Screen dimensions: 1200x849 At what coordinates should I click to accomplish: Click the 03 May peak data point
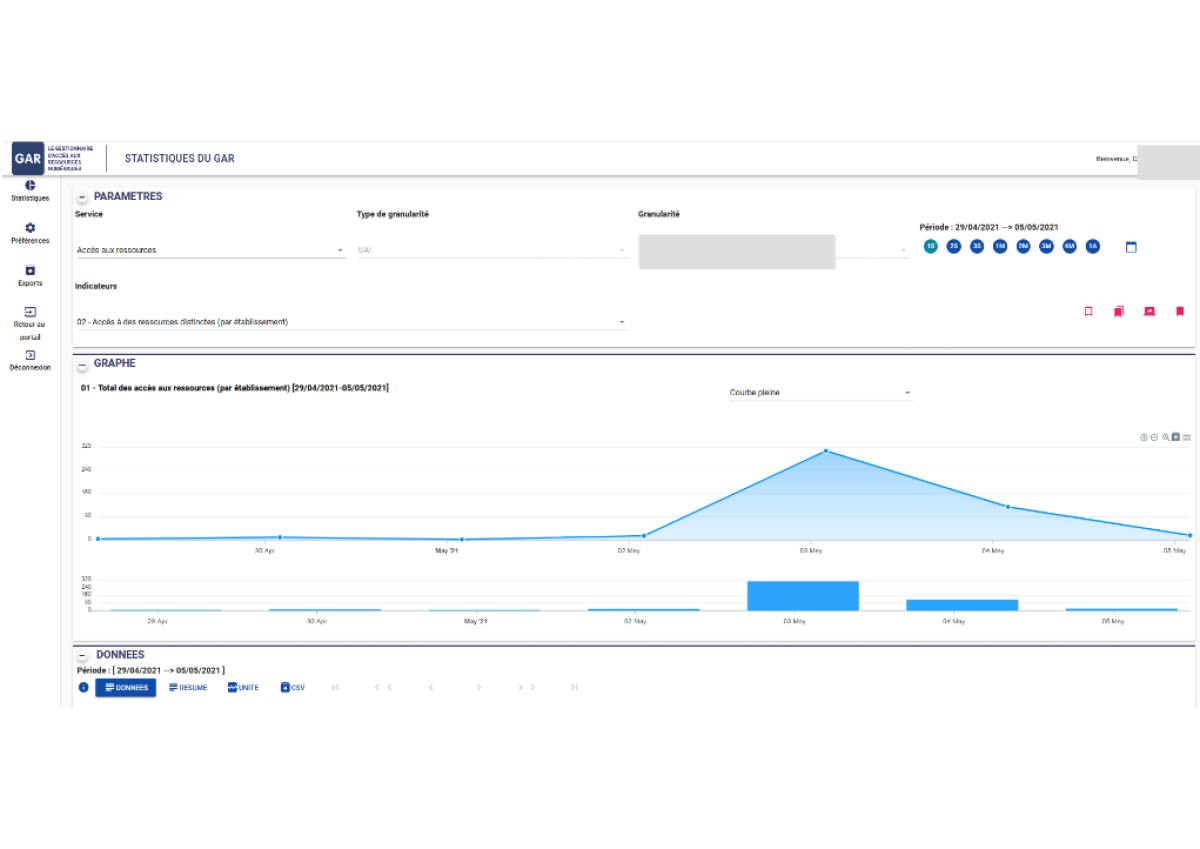point(826,451)
